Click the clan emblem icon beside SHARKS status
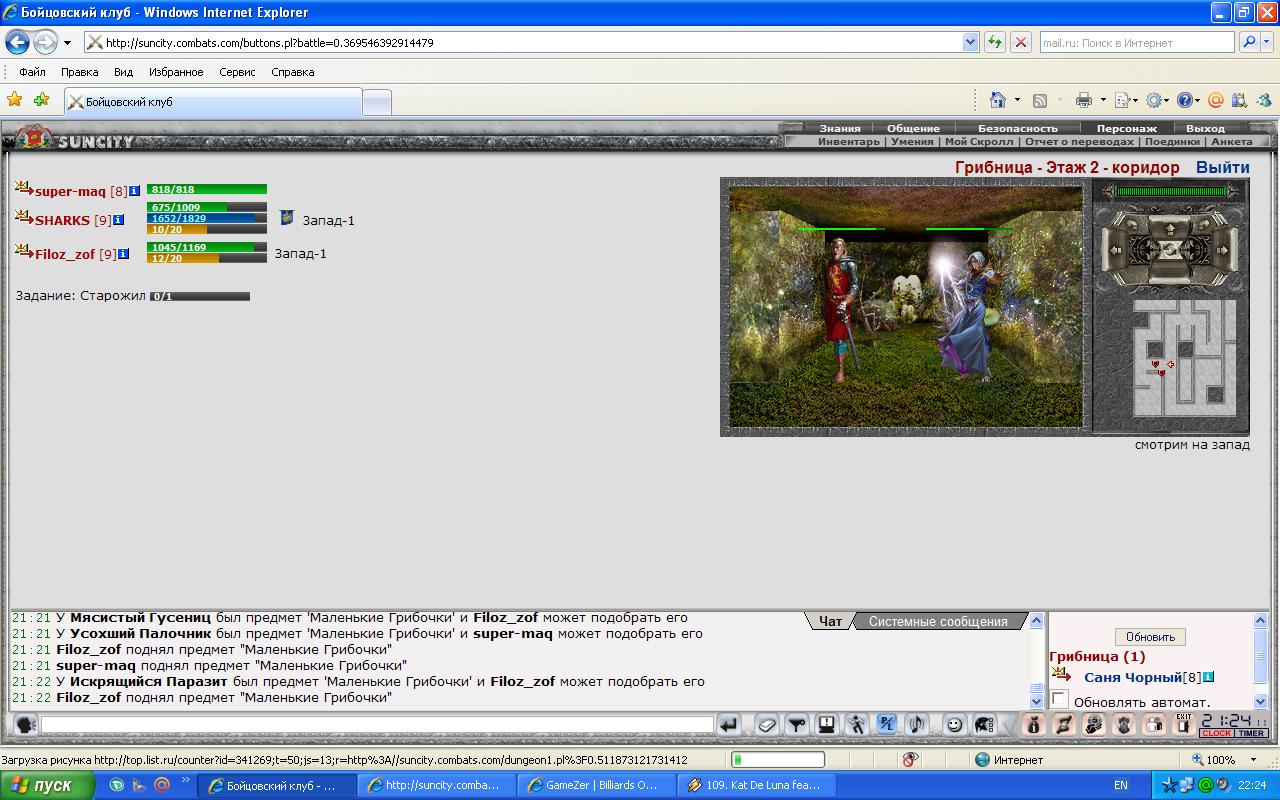This screenshot has height=800, width=1280. pyautogui.click(x=287, y=218)
